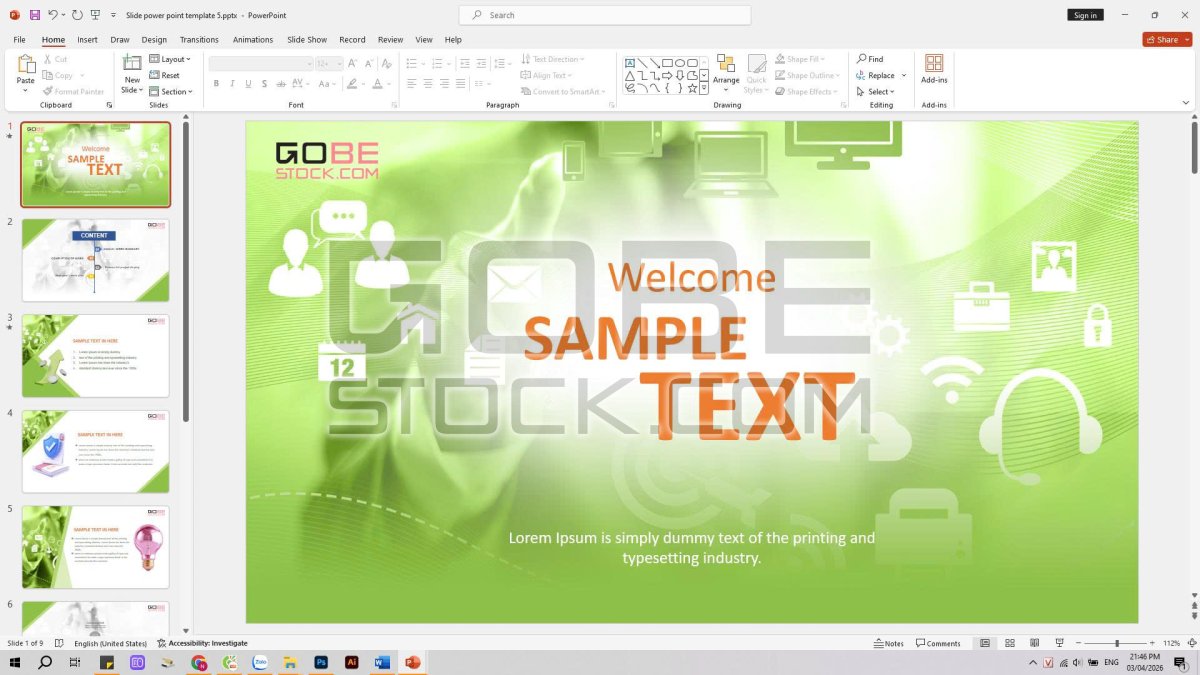Open the Review tab
Viewport: 1200px width, 675px height.
pos(390,39)
